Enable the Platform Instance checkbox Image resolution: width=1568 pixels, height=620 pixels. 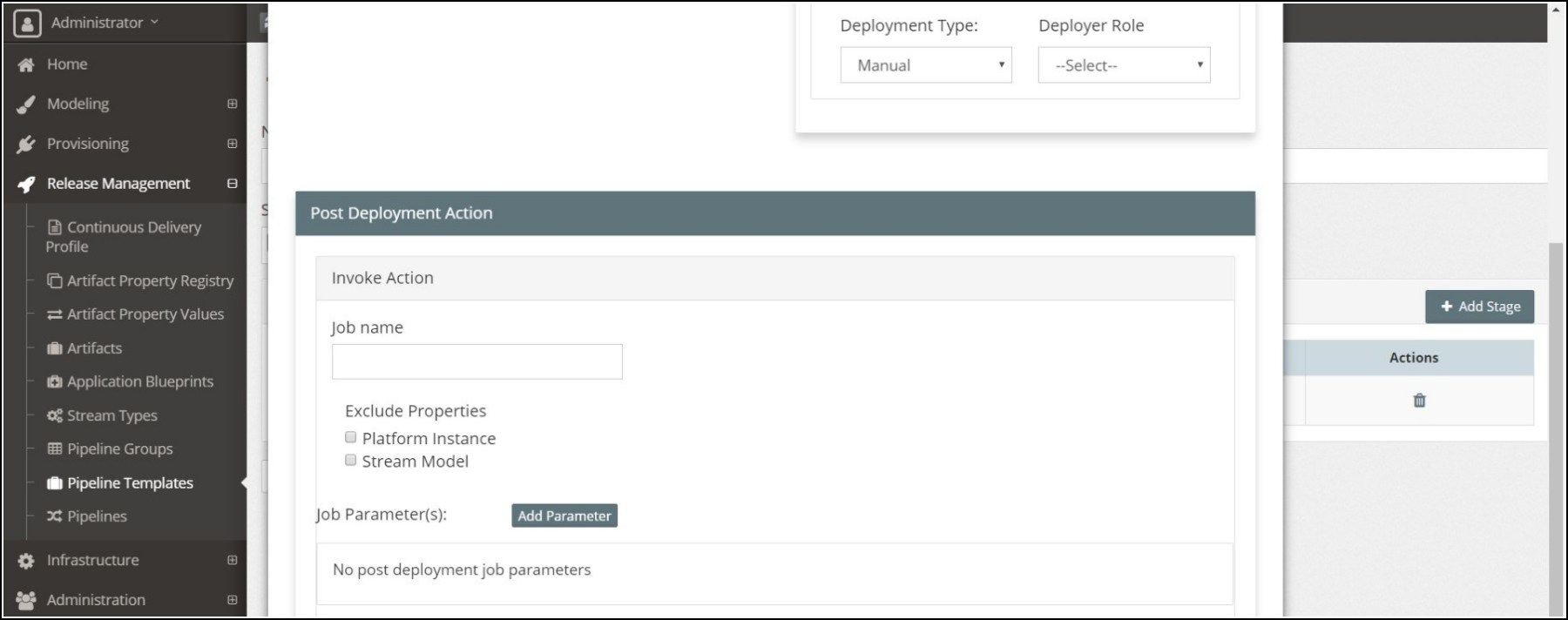point(351,437)
